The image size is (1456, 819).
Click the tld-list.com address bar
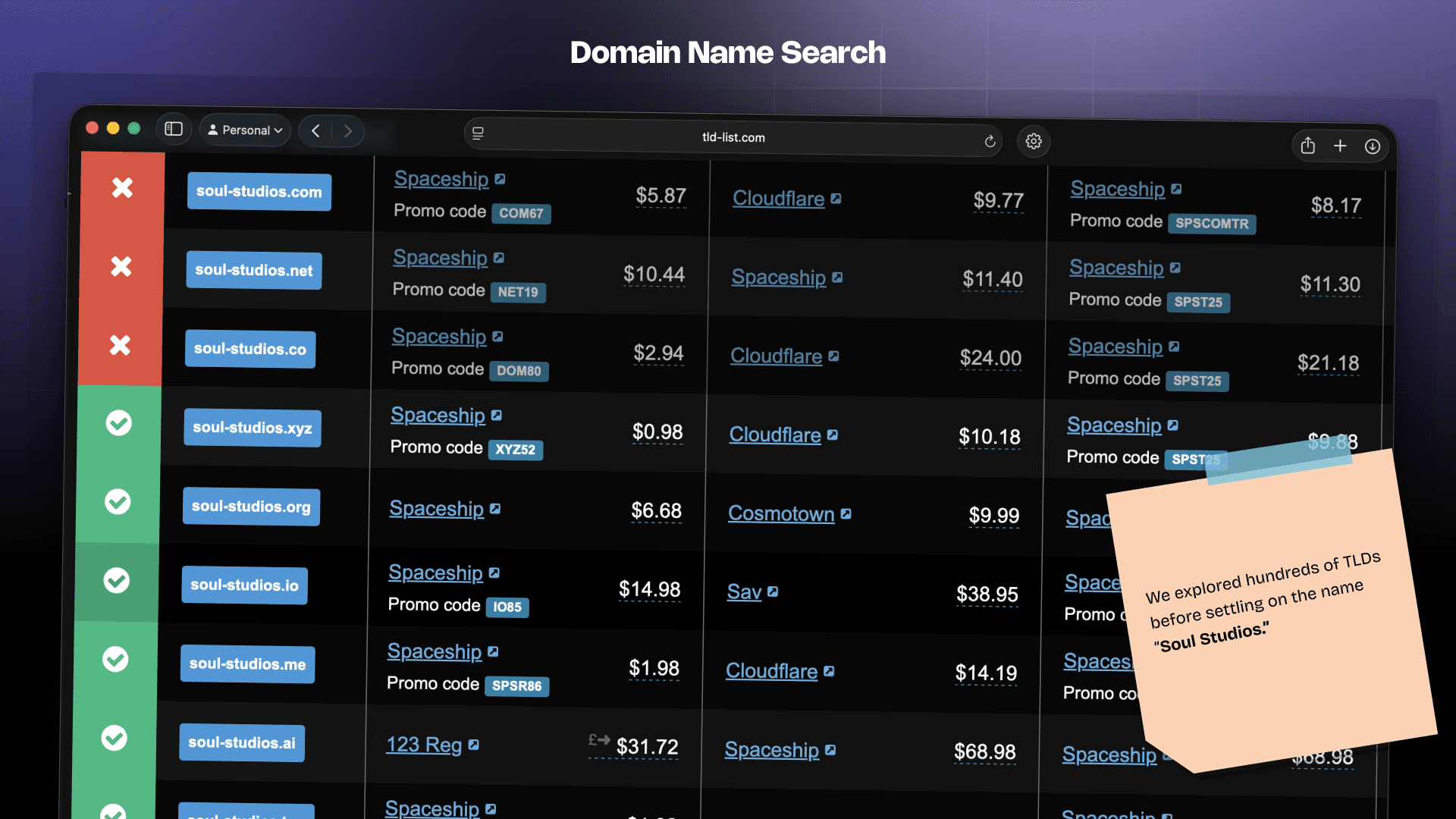coord(733,137)
